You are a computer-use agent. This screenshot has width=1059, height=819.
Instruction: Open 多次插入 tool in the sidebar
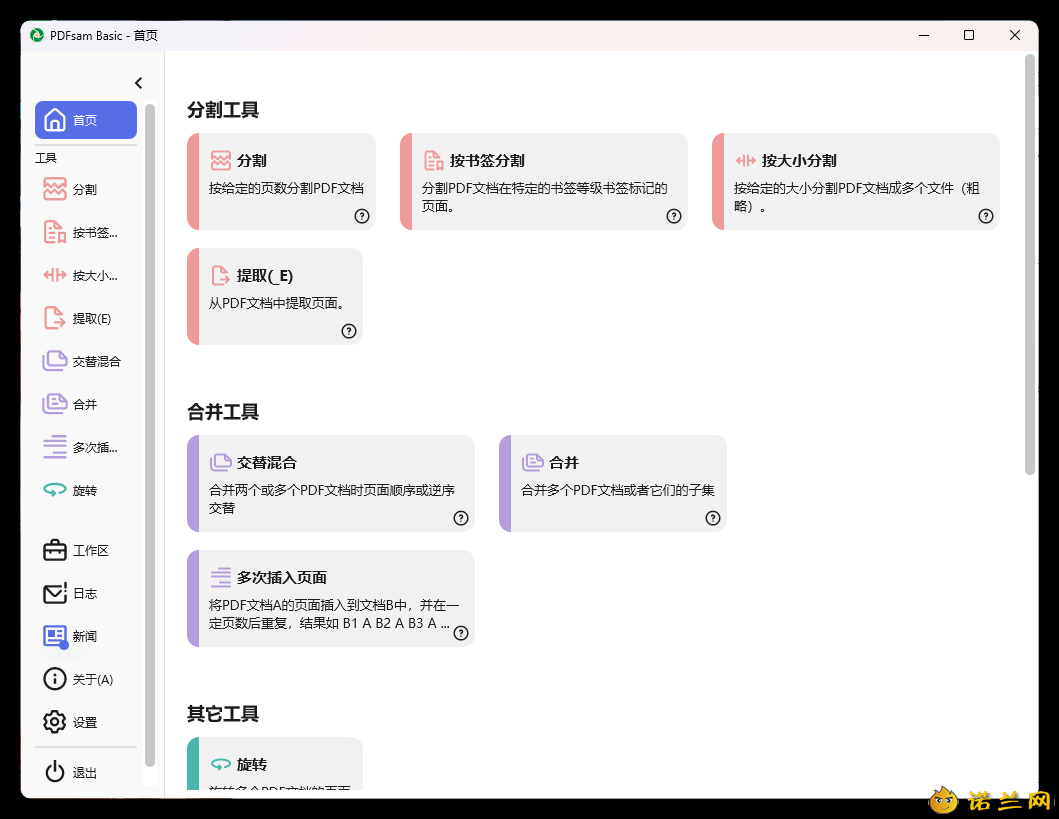pyautogui.click(x=86, y=448)
